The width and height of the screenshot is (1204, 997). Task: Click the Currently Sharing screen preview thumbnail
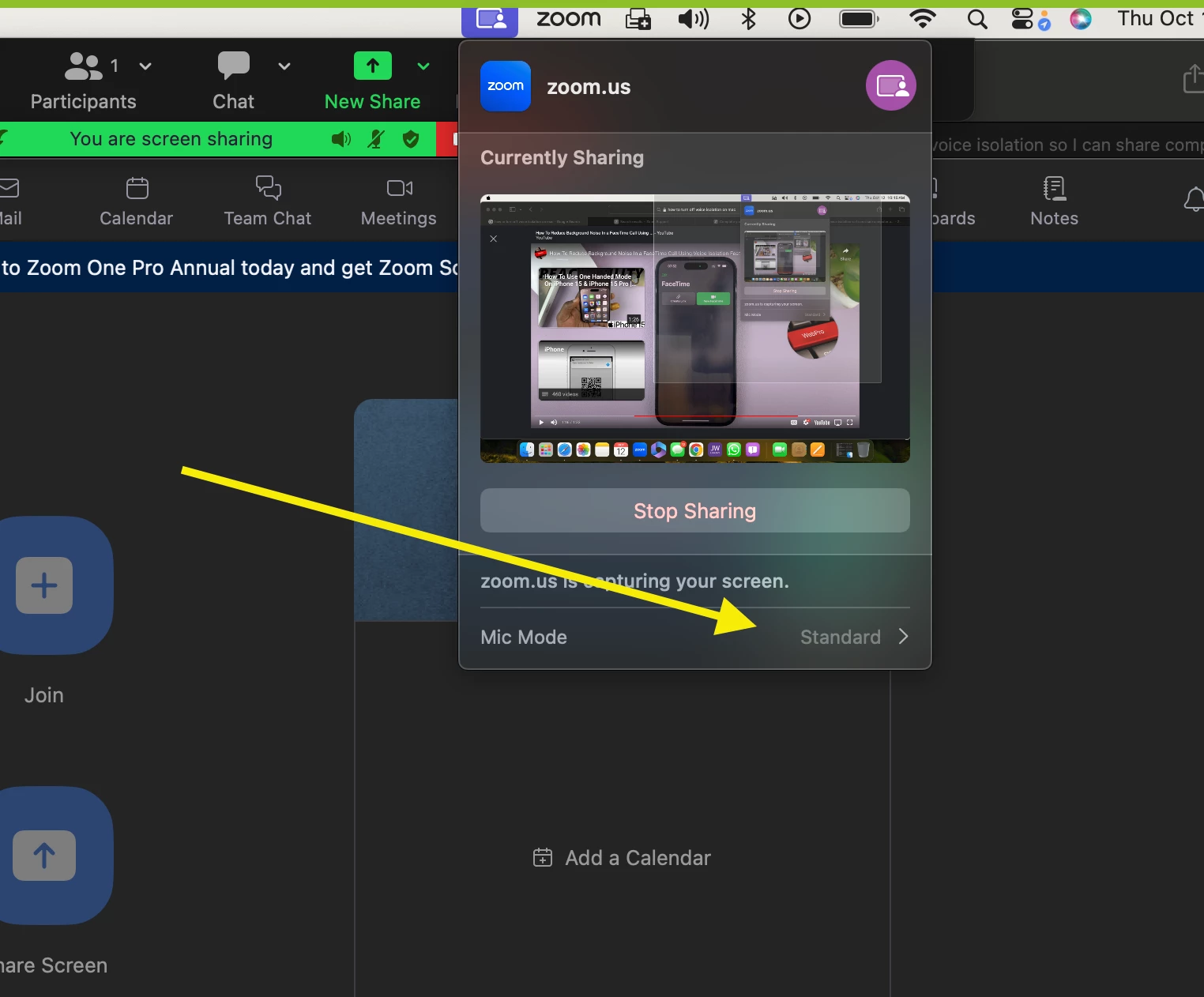(694, 328)
